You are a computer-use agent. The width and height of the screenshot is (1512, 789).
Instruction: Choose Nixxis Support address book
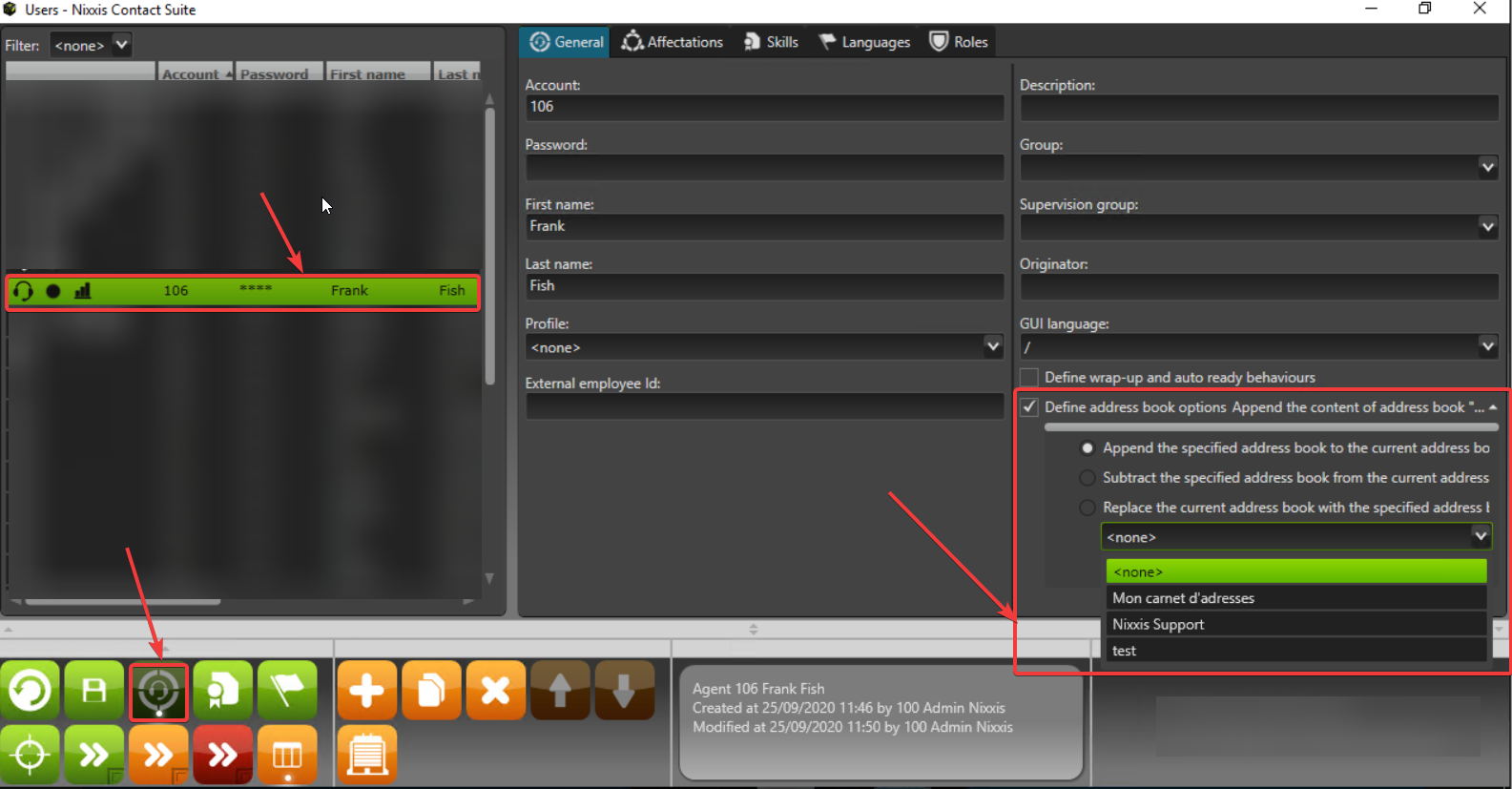1296,624
